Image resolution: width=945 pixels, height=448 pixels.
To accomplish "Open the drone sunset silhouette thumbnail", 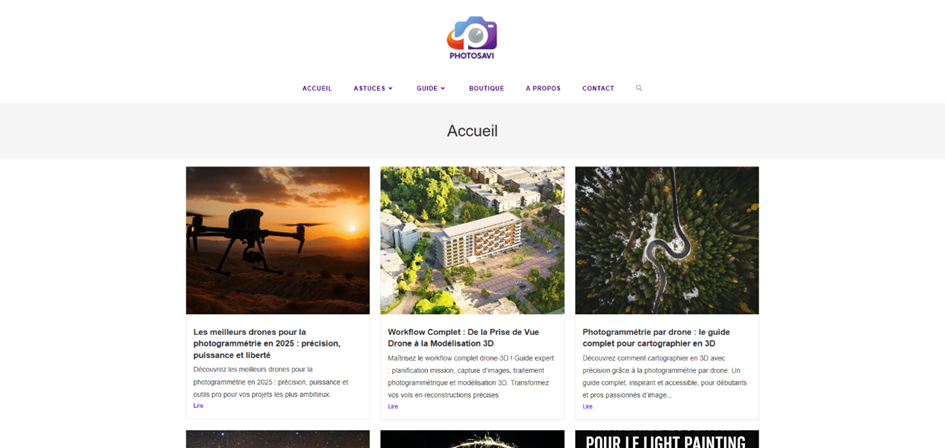I will click(278, 241).
